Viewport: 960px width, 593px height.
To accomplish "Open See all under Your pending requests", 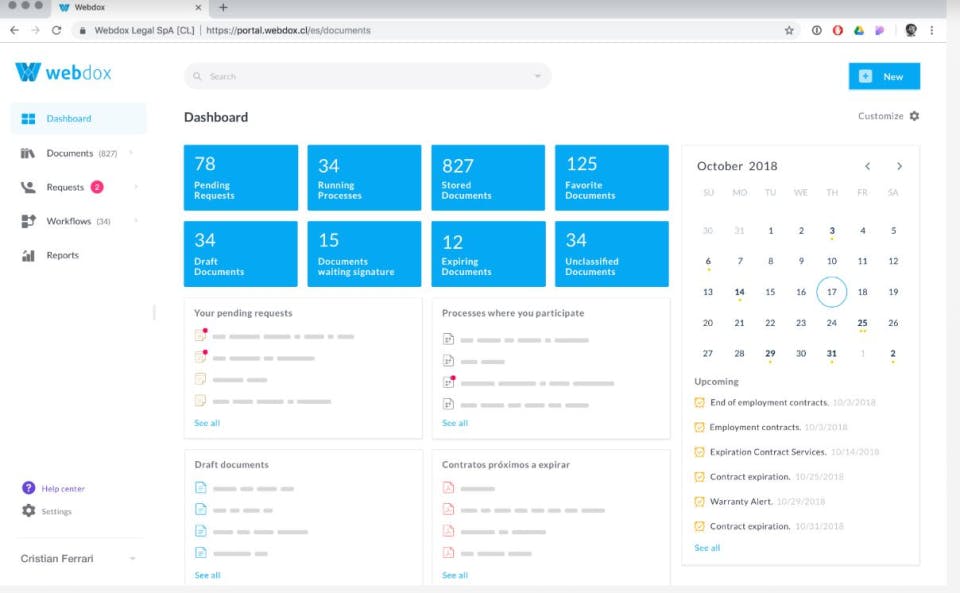I will (206, 423).
